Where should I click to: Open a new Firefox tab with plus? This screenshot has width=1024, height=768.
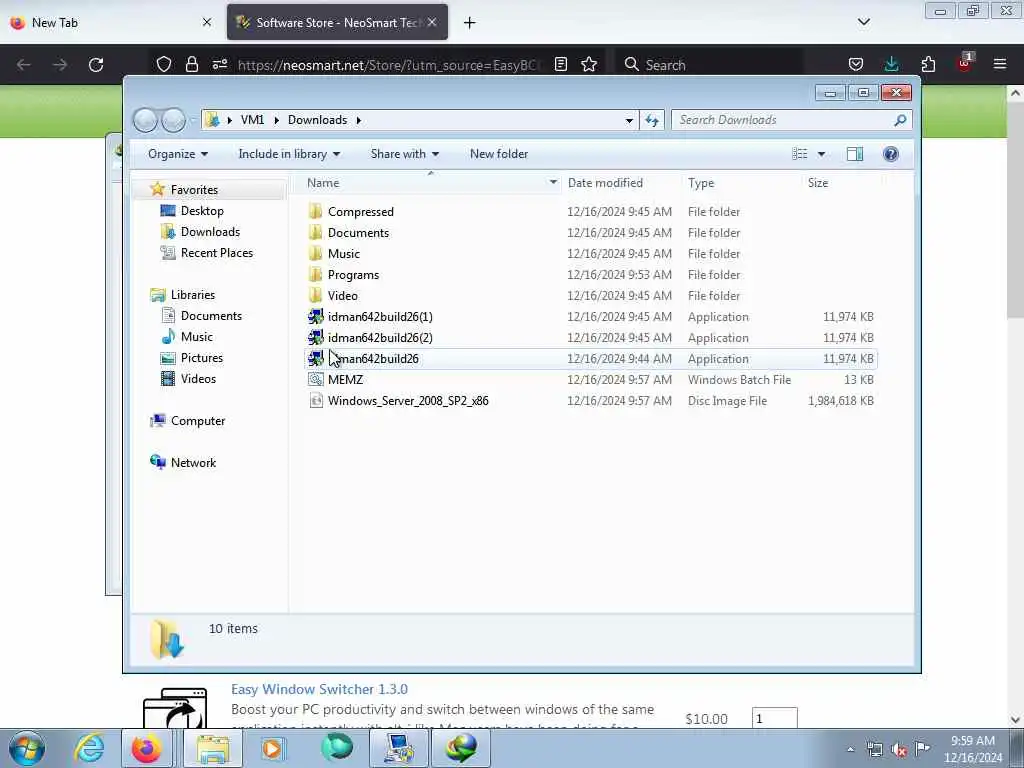coord(470,23)
